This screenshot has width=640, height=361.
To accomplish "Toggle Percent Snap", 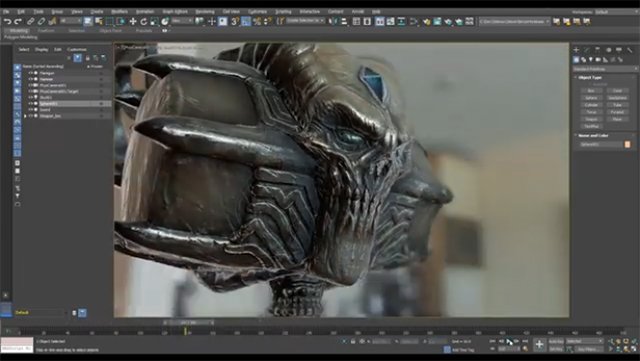I will tap(256, 21).
